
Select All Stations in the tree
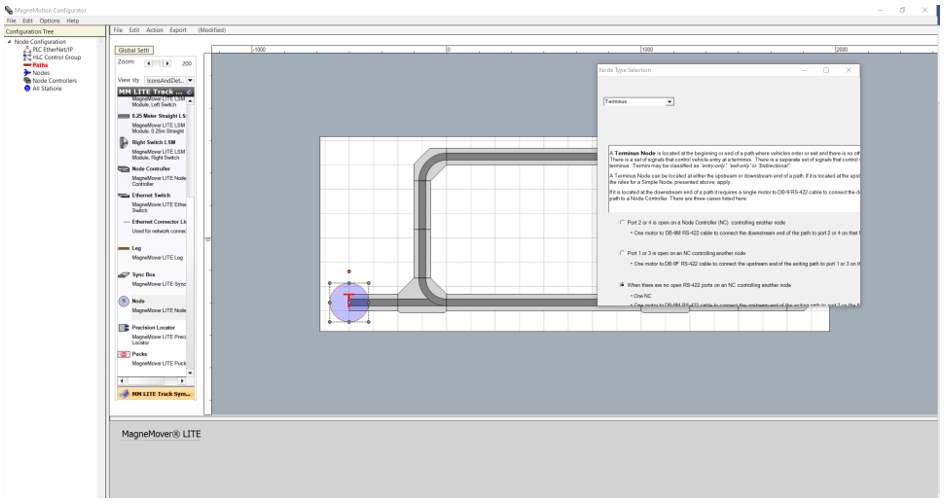pyautogui.click(x=47, y=88)
